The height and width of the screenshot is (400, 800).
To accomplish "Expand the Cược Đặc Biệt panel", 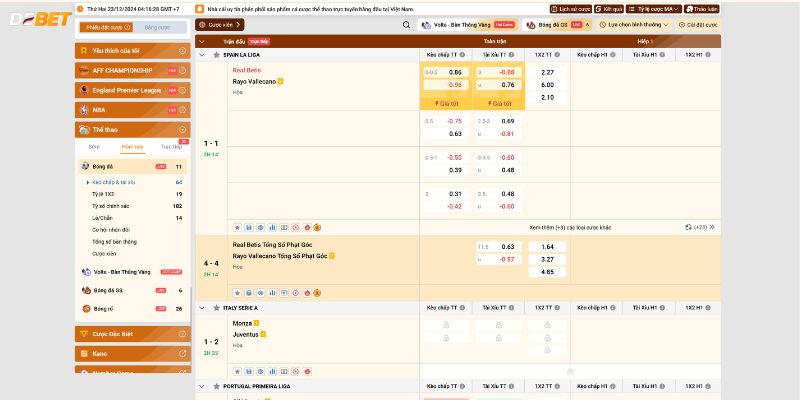I will click(133, 334).
